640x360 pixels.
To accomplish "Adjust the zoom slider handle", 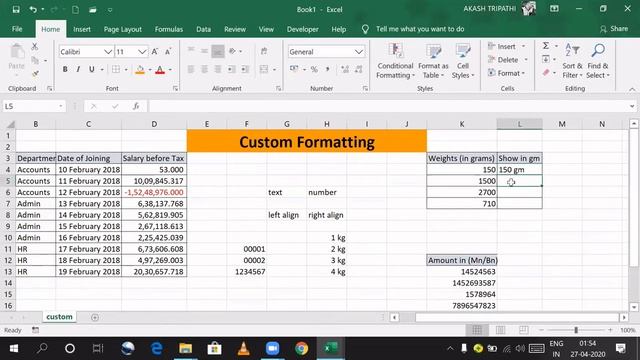I will click(576, 330).
